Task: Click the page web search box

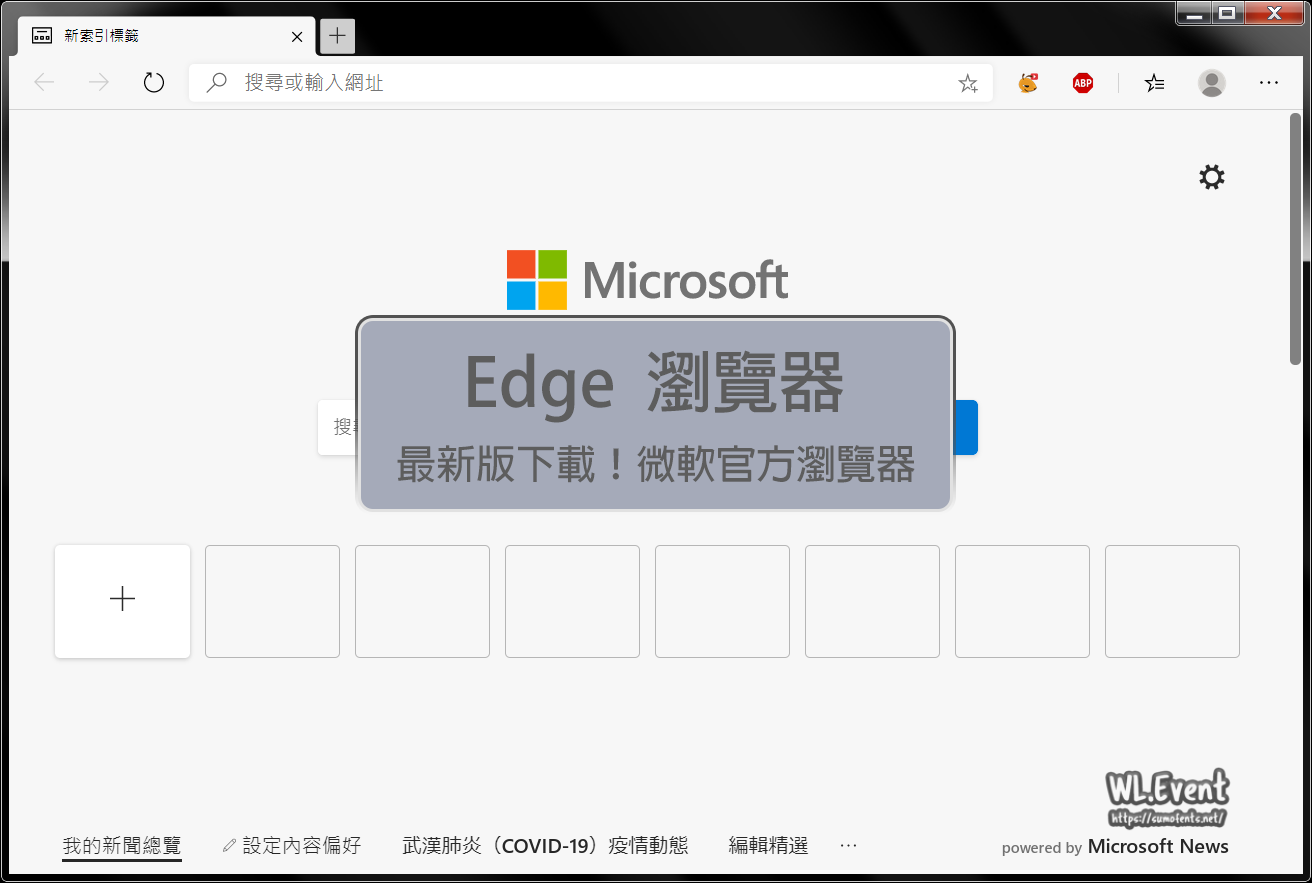Action: (338, 427)
